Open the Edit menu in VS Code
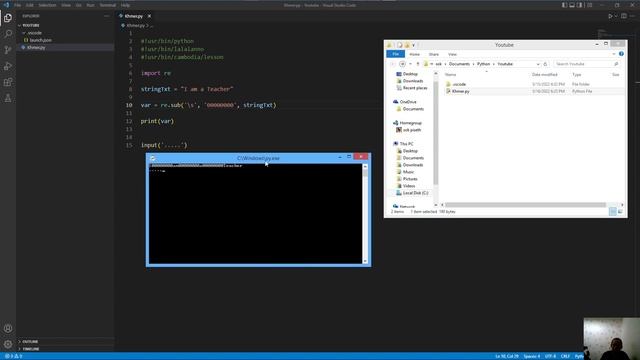The height and width of the screenshot is (360, 640). pyautogui.click(x=30, y=5)
